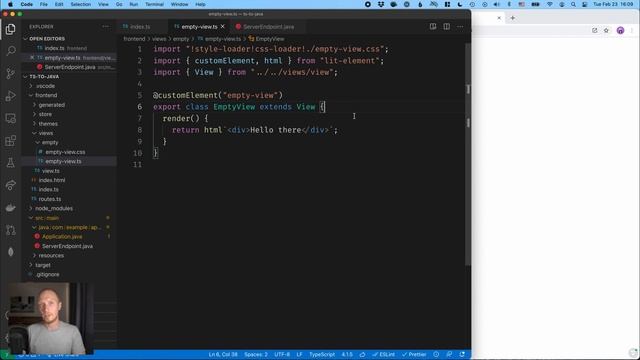Expand the node_modules folder
The width and height of the screenshot is (640, 360).
pyautogui.click(x=54, y=208)
